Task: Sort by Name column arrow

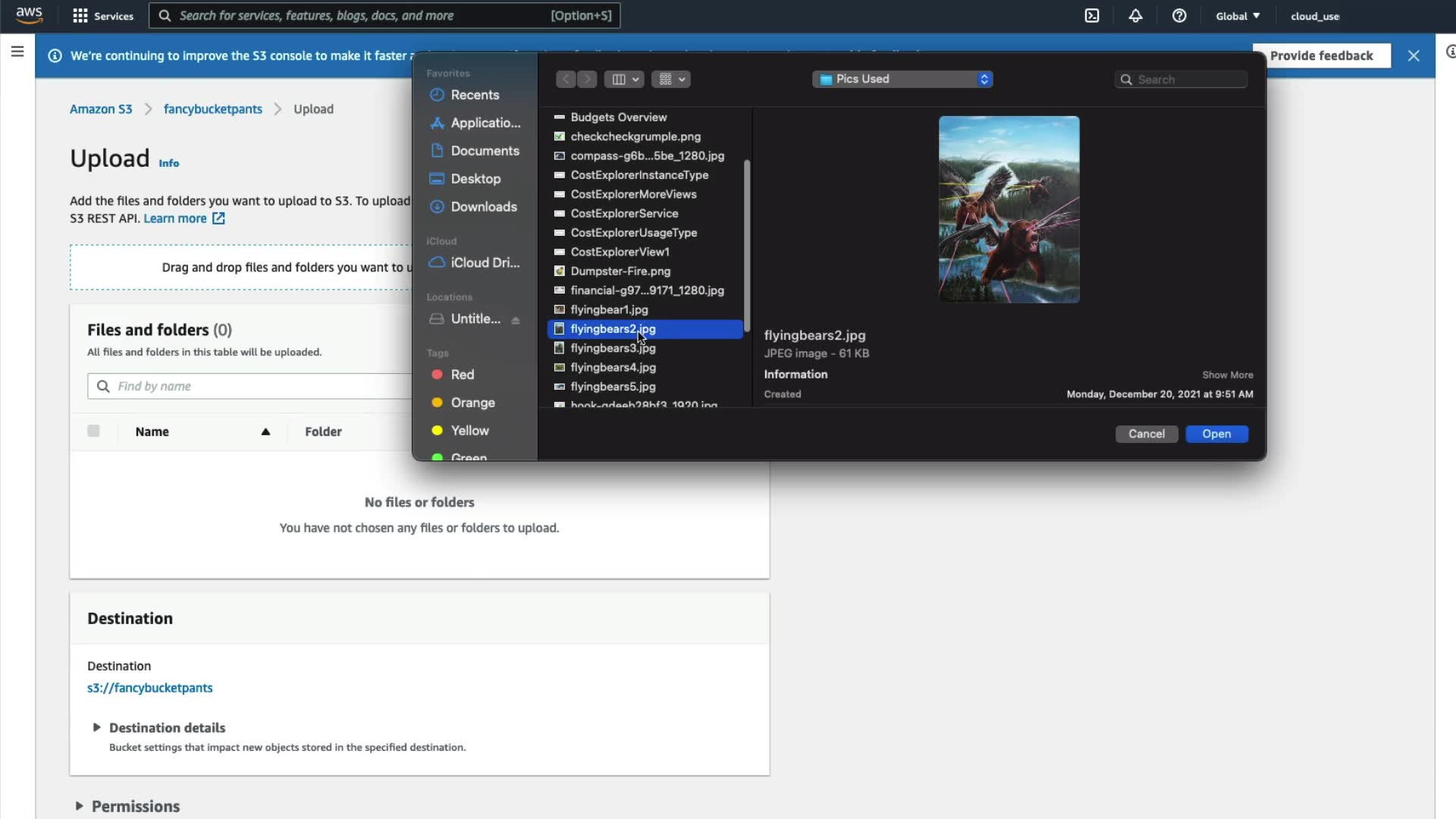Action: pos(265,432)
